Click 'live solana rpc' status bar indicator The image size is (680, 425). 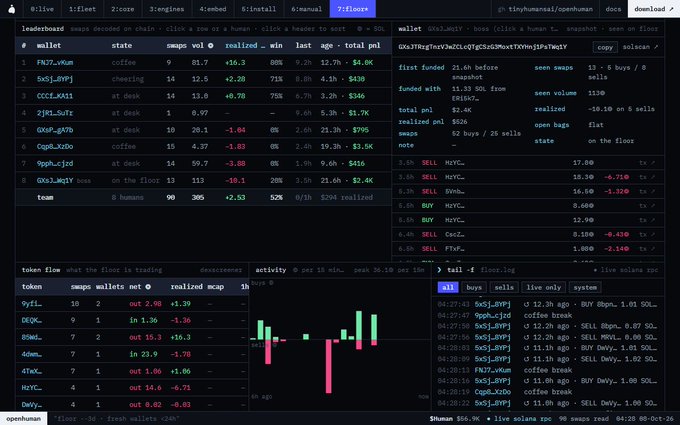coord(519,418)
